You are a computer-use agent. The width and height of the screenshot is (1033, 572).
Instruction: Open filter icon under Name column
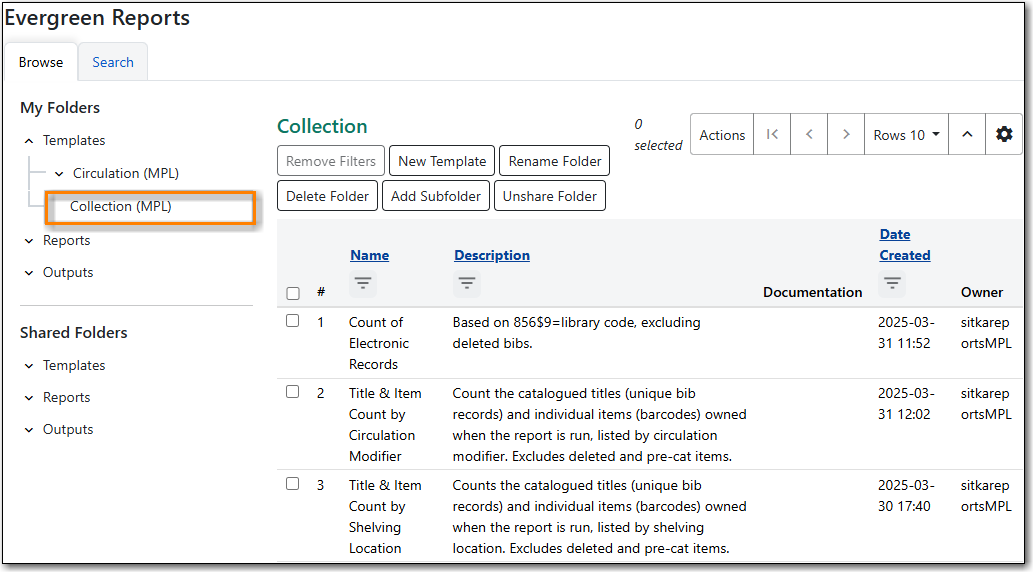click(x=363, y=284)
